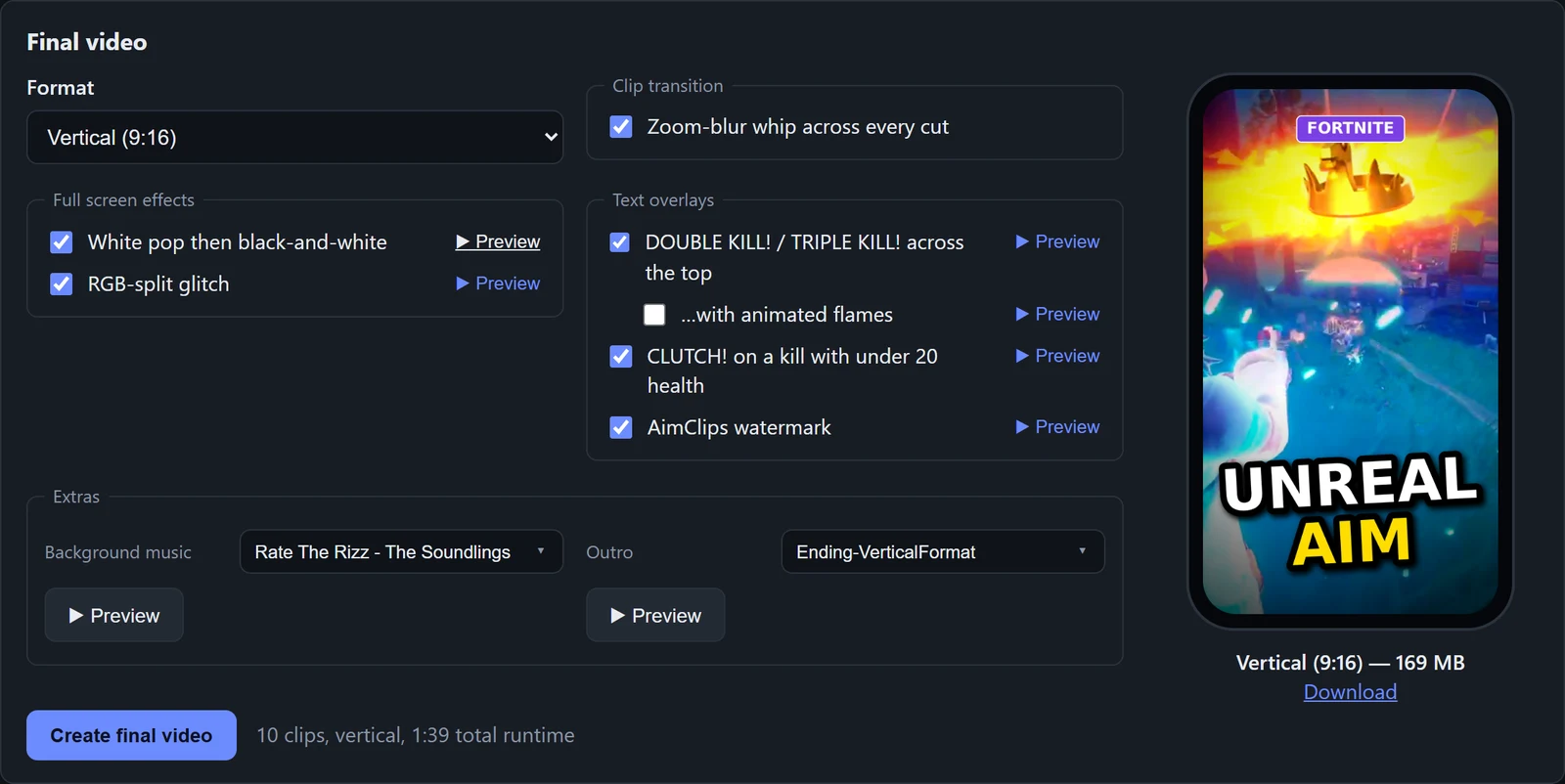Toggle AimClips watermark checkbox

coord(621,428)
